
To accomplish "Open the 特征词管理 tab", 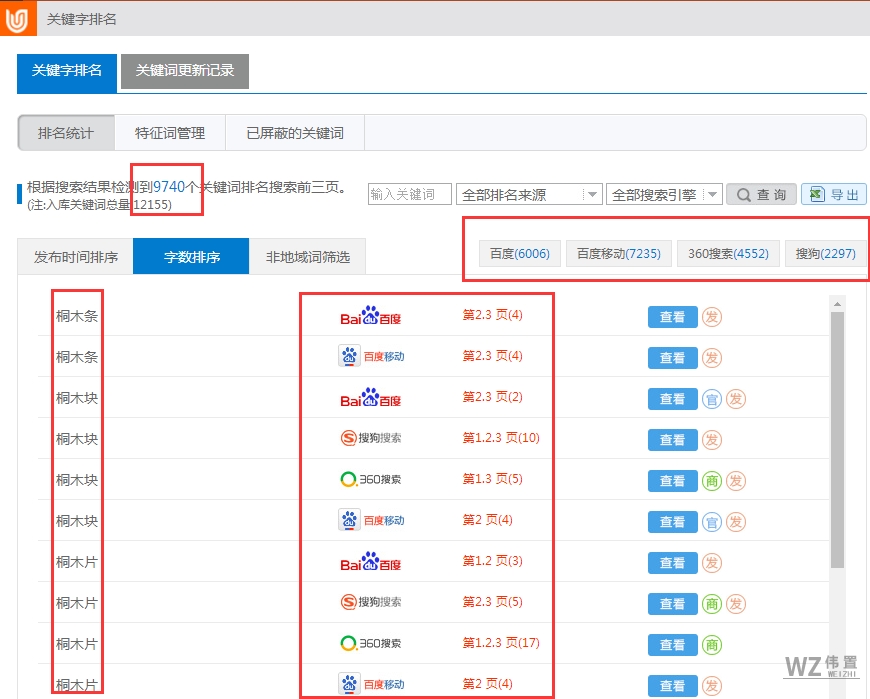I will 170,132.
